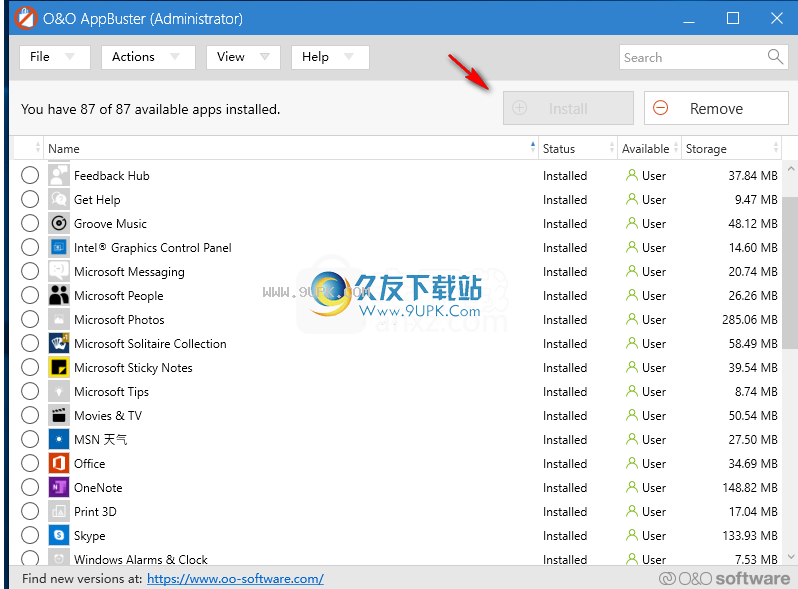
Task: Open the View dropdown menu
Action: [x=243, y=57]
